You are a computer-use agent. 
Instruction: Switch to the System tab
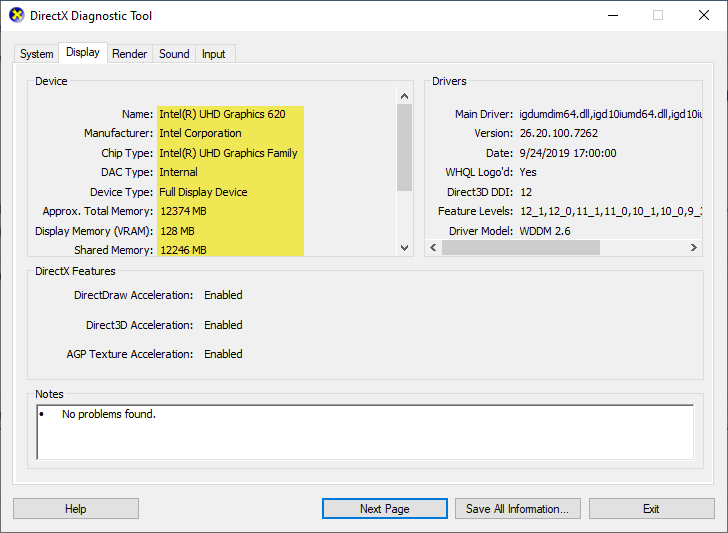(x=36, y=54)
